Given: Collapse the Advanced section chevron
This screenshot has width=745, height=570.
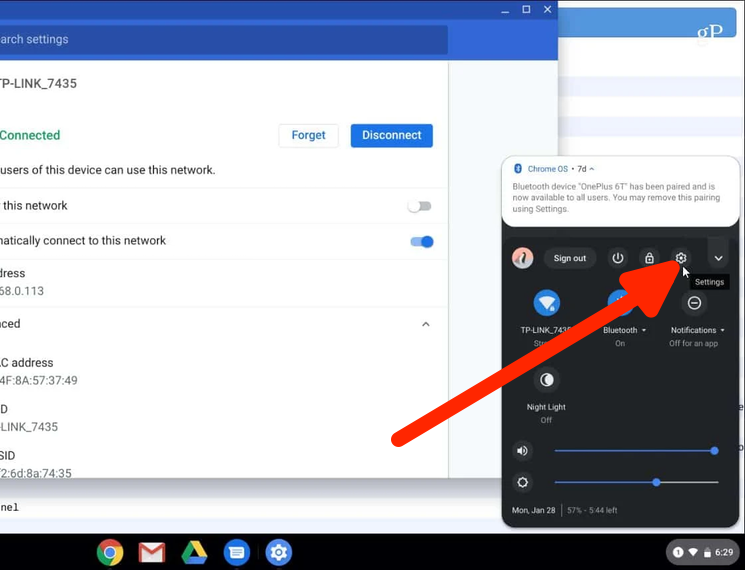Looking at the screenshot, I should [426, 324].
